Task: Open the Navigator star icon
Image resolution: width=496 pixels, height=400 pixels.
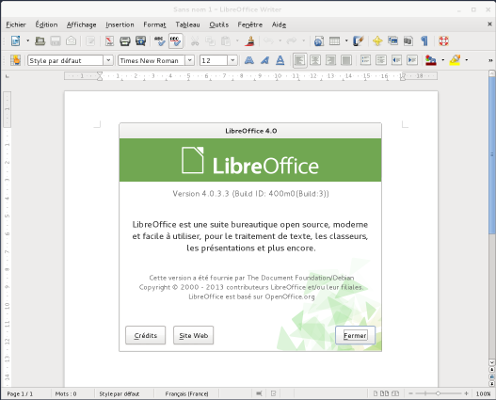Action: tap(377, 41)
